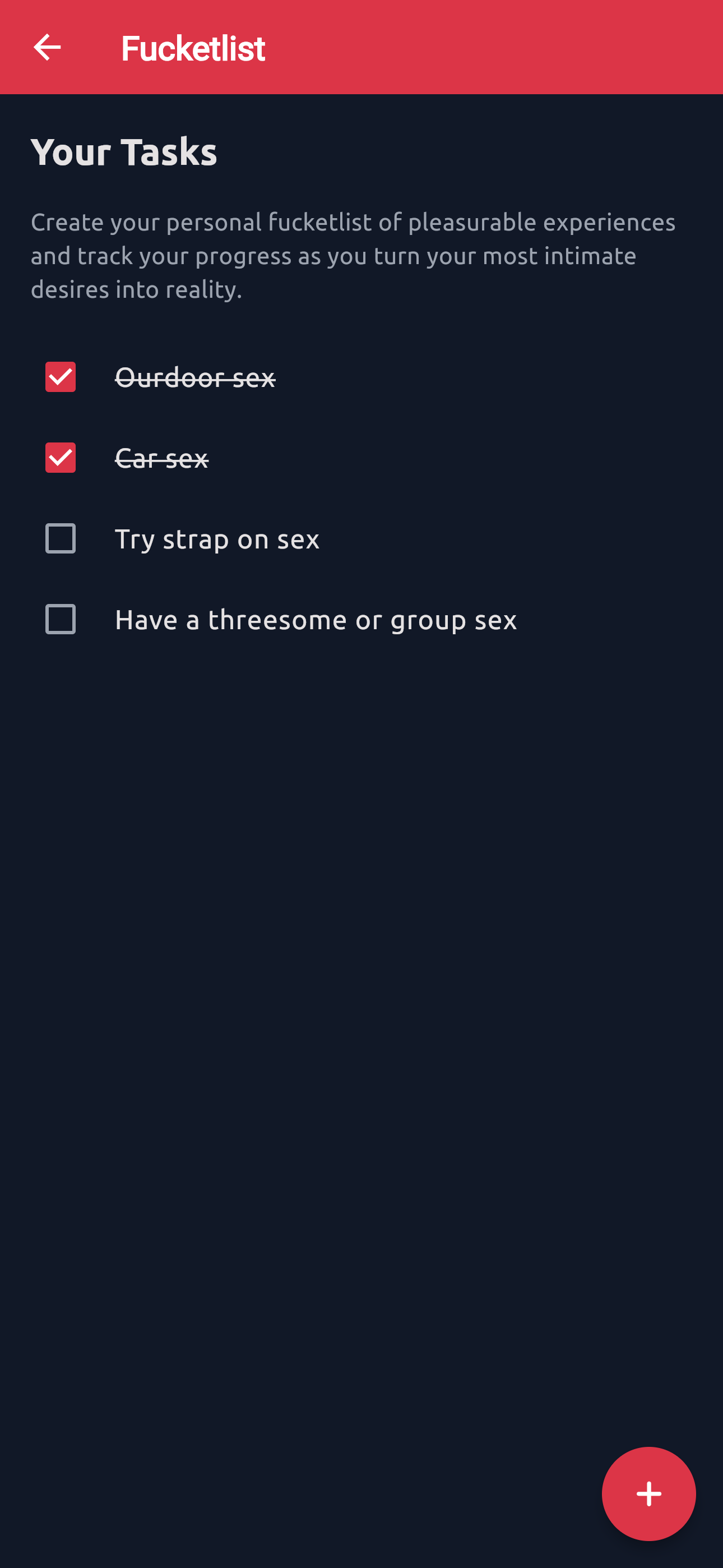This screenshot has height=1568, width=723.
Task: Uncheck the completed Ourdoor sex task
Action: (59, 377)
